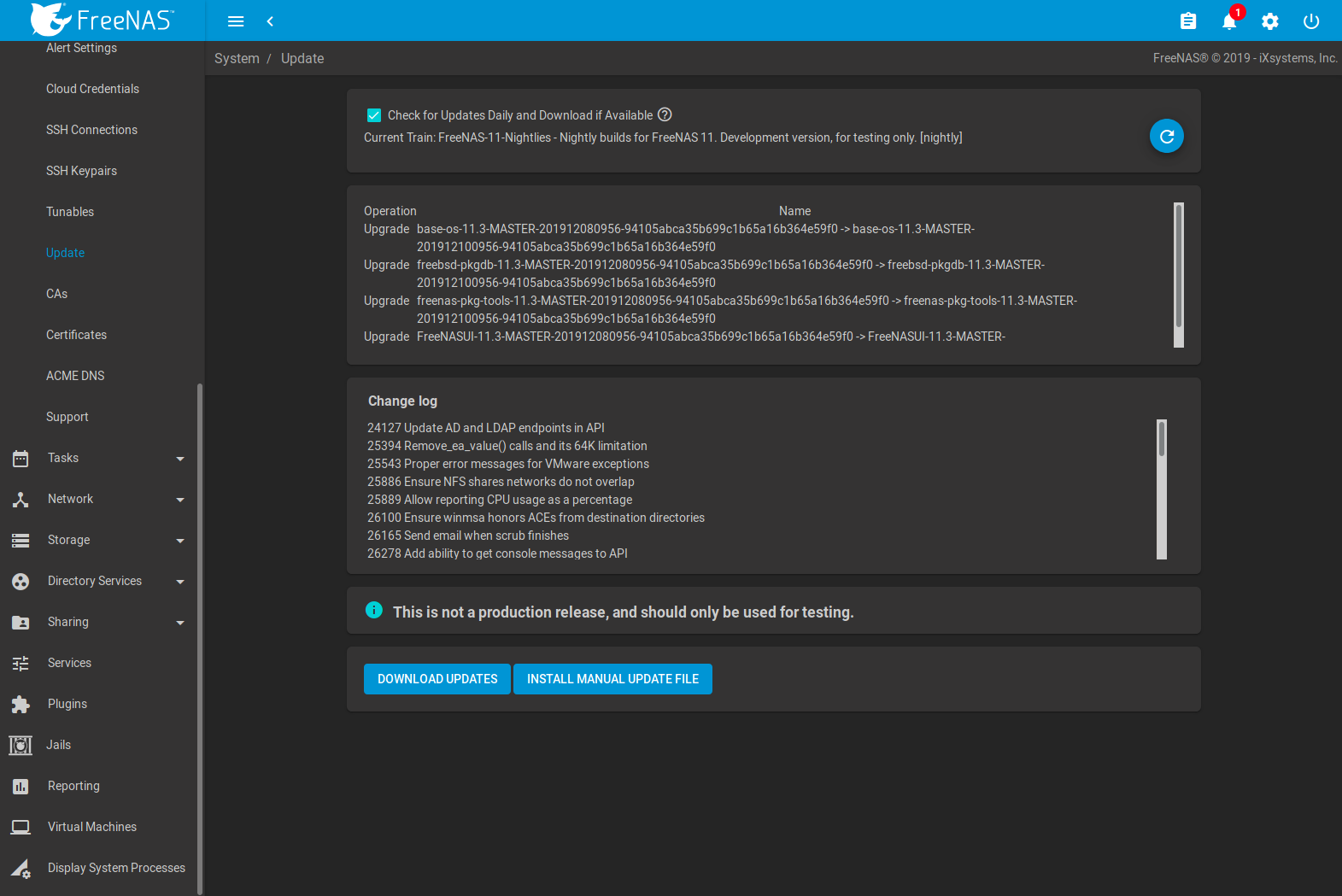Select Update in sidebar
The width and height of the screenshot is (1342, 896).
coord(65,253)
